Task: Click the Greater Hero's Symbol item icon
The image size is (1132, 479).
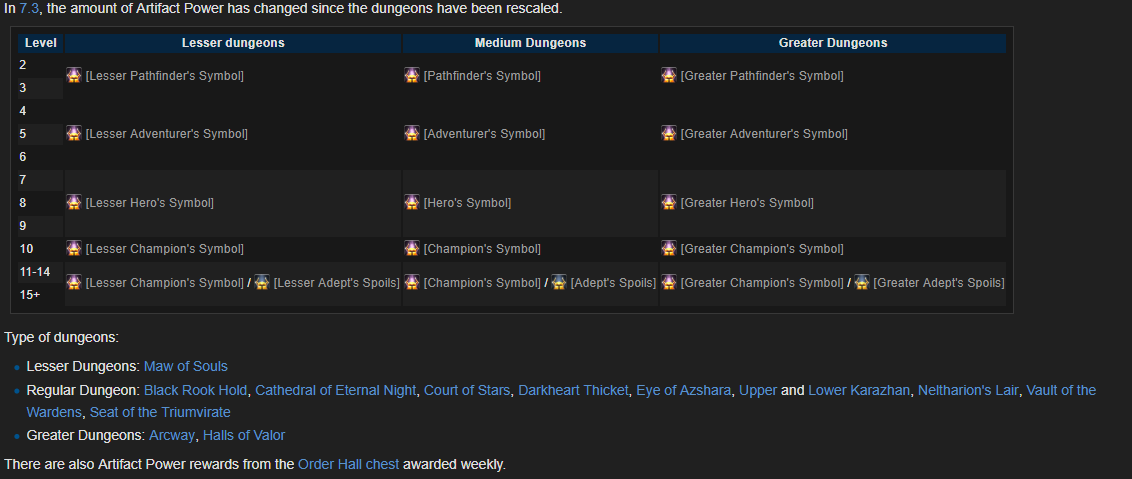Action: [x=669, y=203]
